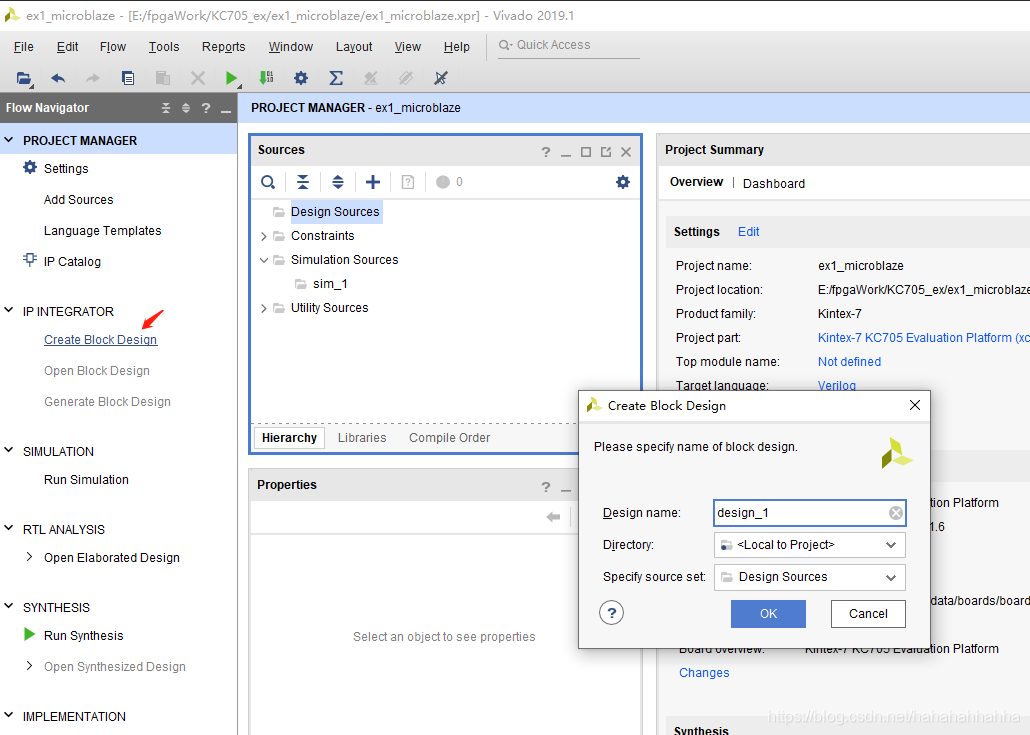Open Properties panel help question mark
The height and width of the screenshot is (735, 1030).
point(546,487)
